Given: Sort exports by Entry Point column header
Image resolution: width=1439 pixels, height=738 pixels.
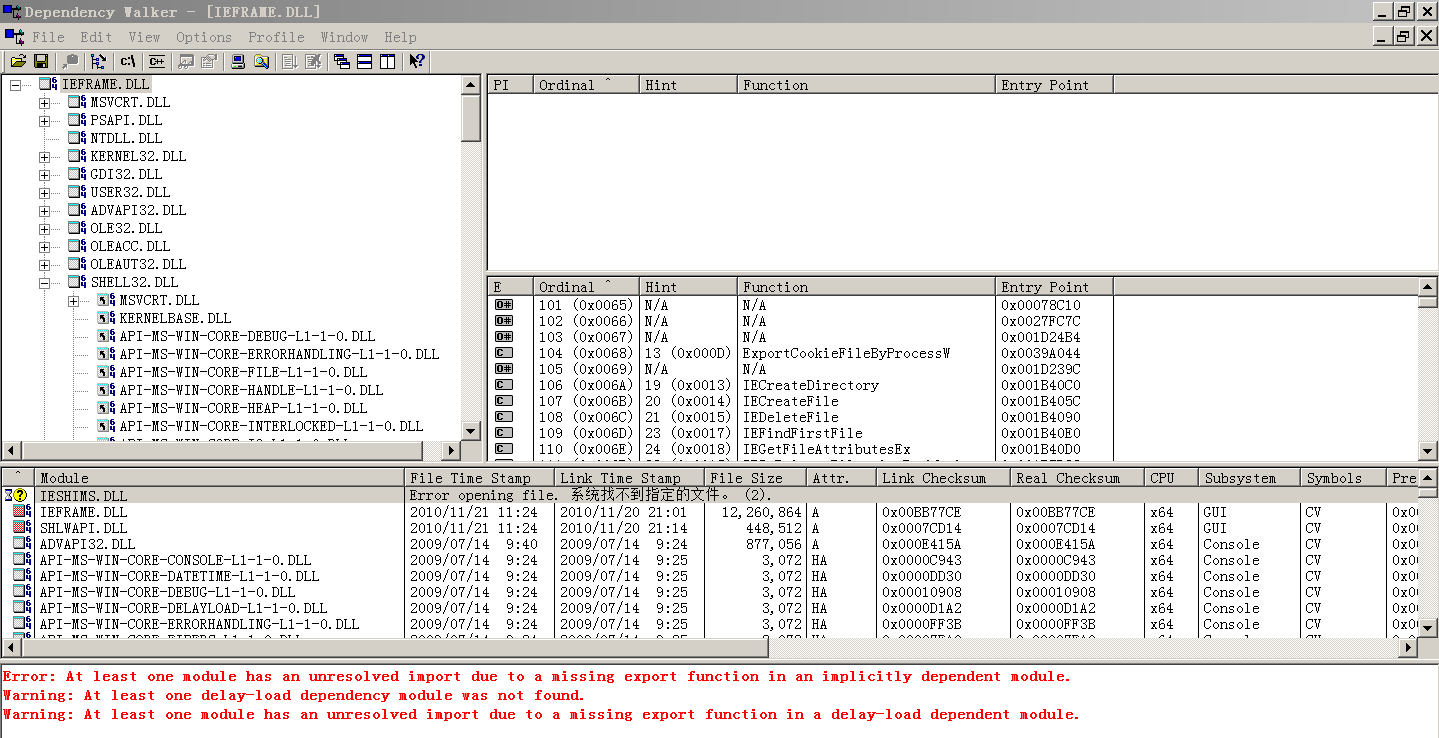Looking at the screenshot, I should (1054, 287).
